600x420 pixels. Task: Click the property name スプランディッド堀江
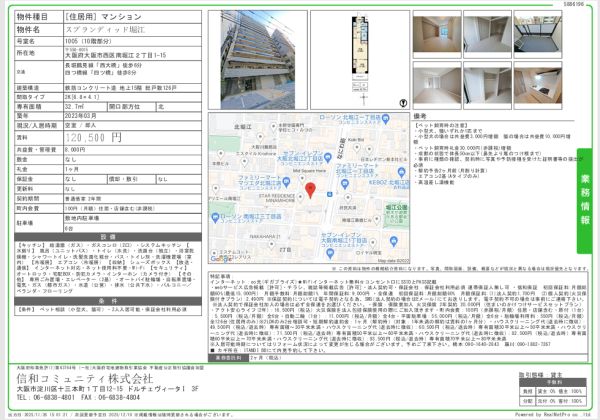coord(105,29)
